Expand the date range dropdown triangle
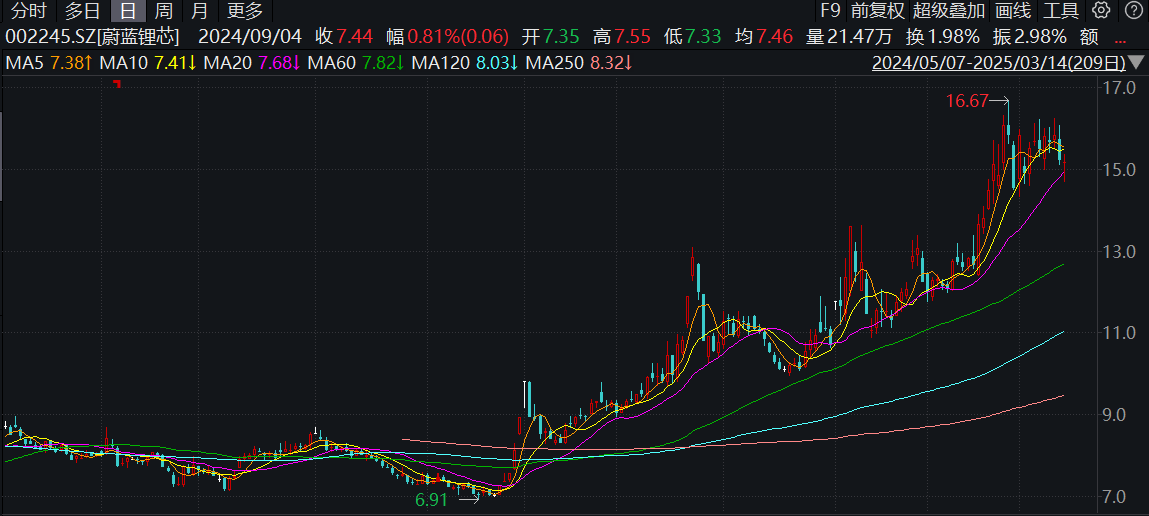 tap(1136, 62)
